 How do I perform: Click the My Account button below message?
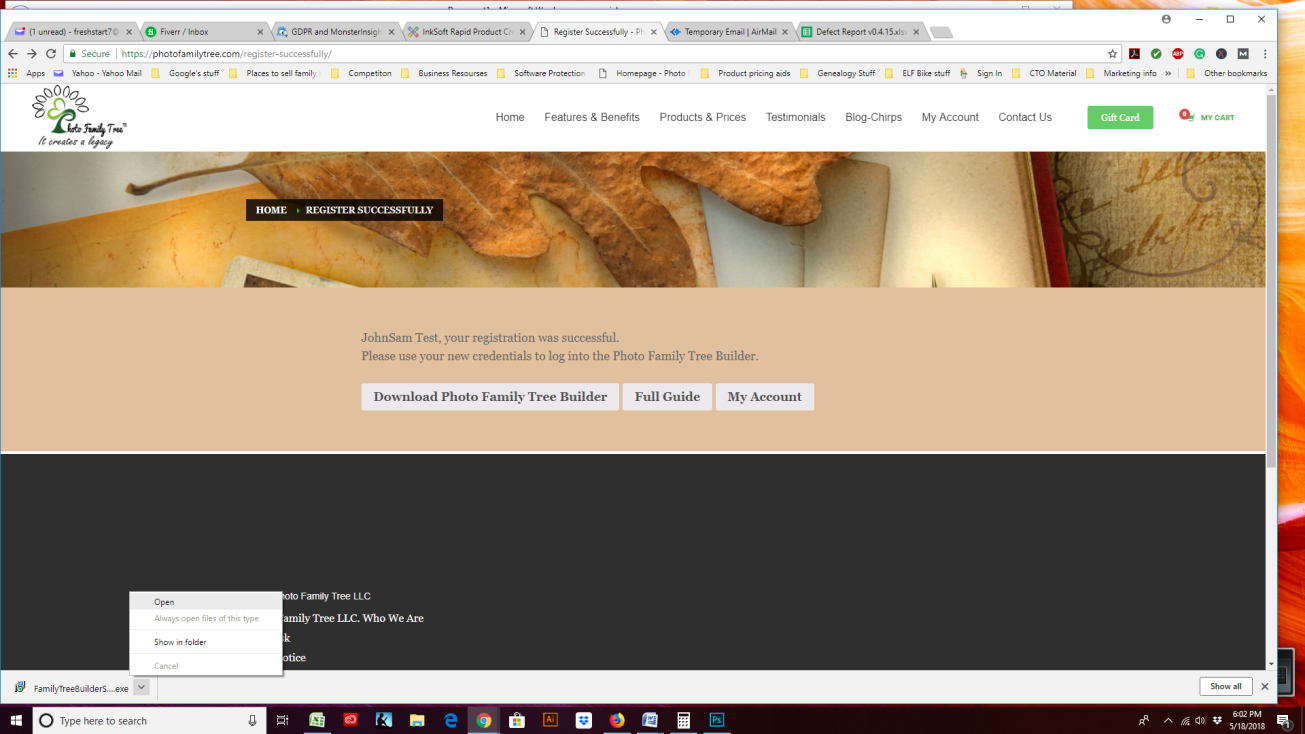(765, 397)
